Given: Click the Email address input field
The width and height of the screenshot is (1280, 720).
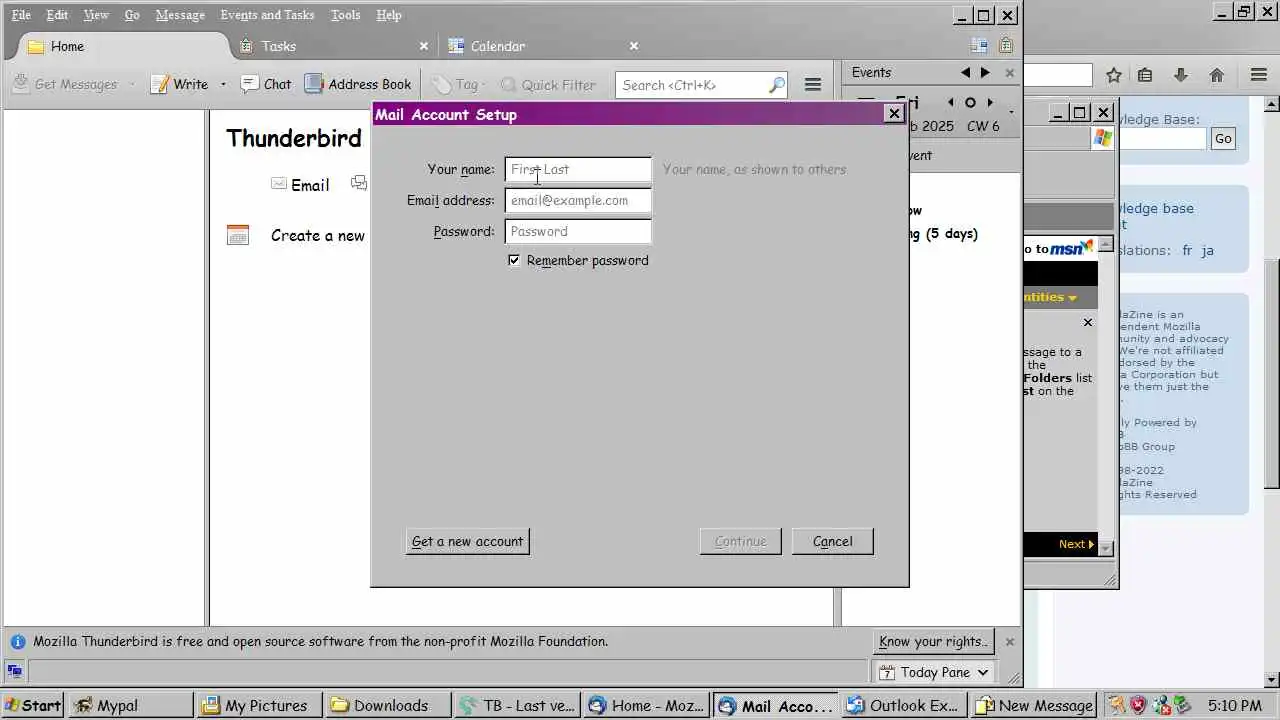Looking at the screenshot, I should [578, 200].
